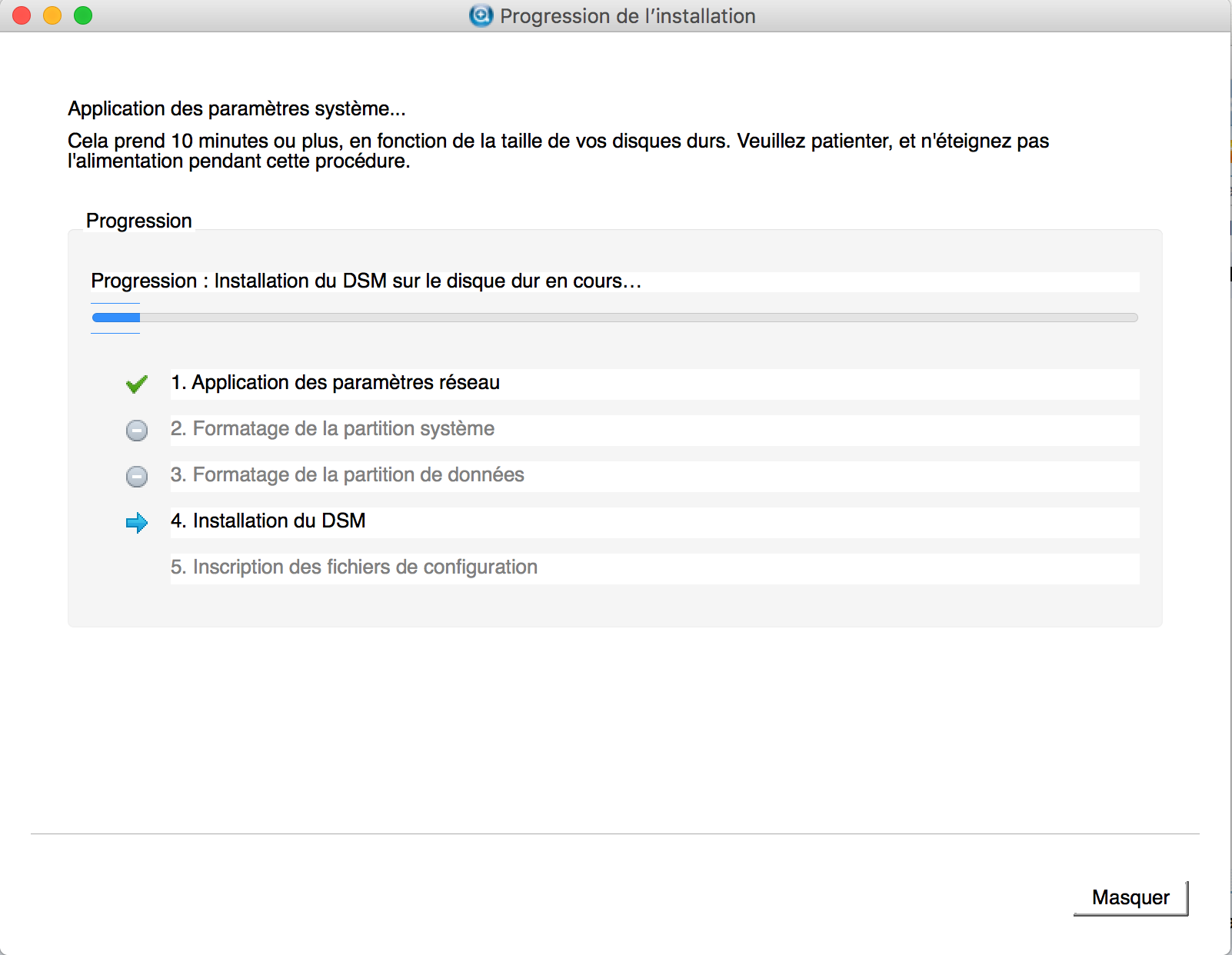Select step '3. Formatage de la partition de données'
This screenshot has height=955, width=1232.
[x=654, y=476]
